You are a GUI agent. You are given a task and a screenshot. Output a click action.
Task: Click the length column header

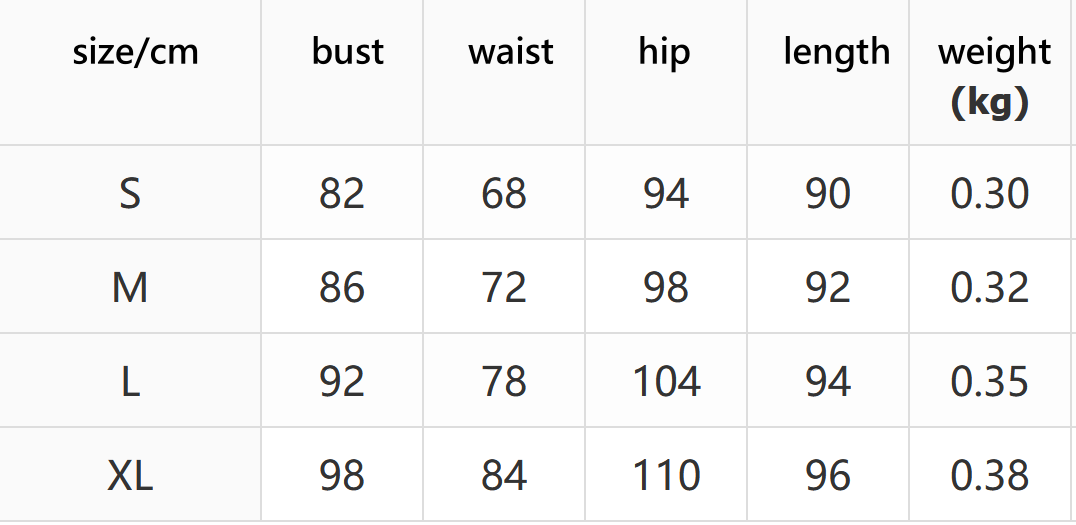pos(836,52)
